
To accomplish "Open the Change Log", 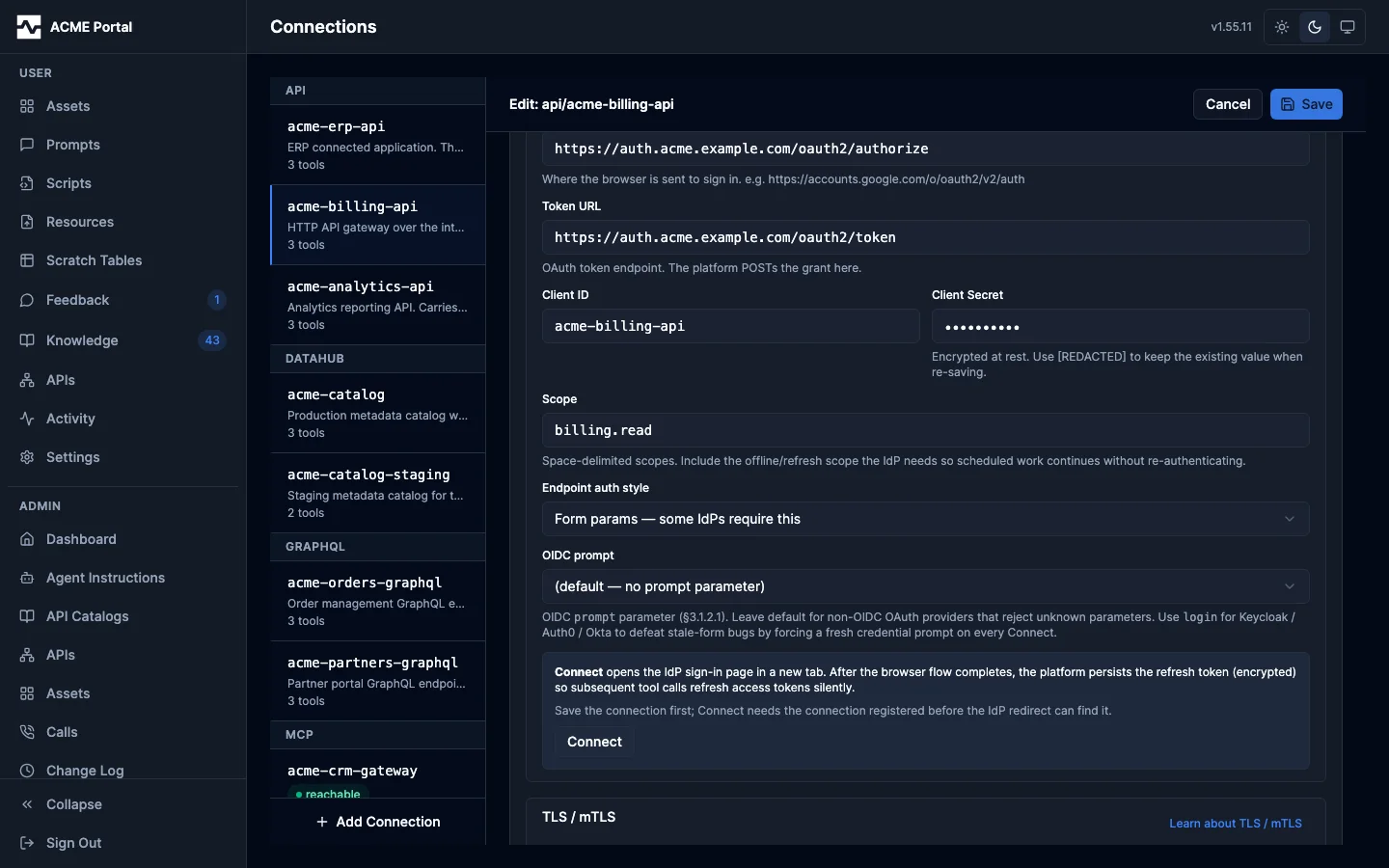I will [x=123, y=769].
